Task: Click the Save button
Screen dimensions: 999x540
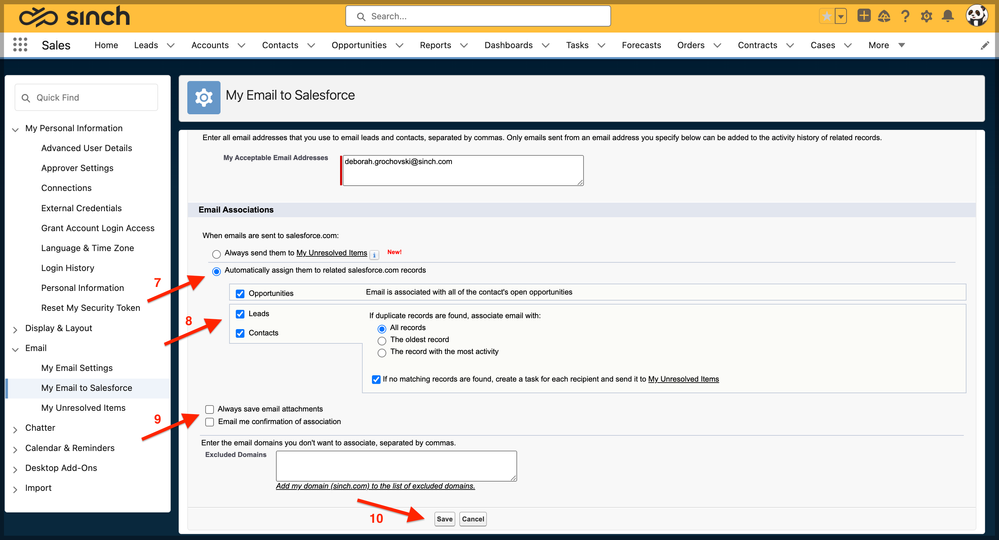Action: coord(445,519)
